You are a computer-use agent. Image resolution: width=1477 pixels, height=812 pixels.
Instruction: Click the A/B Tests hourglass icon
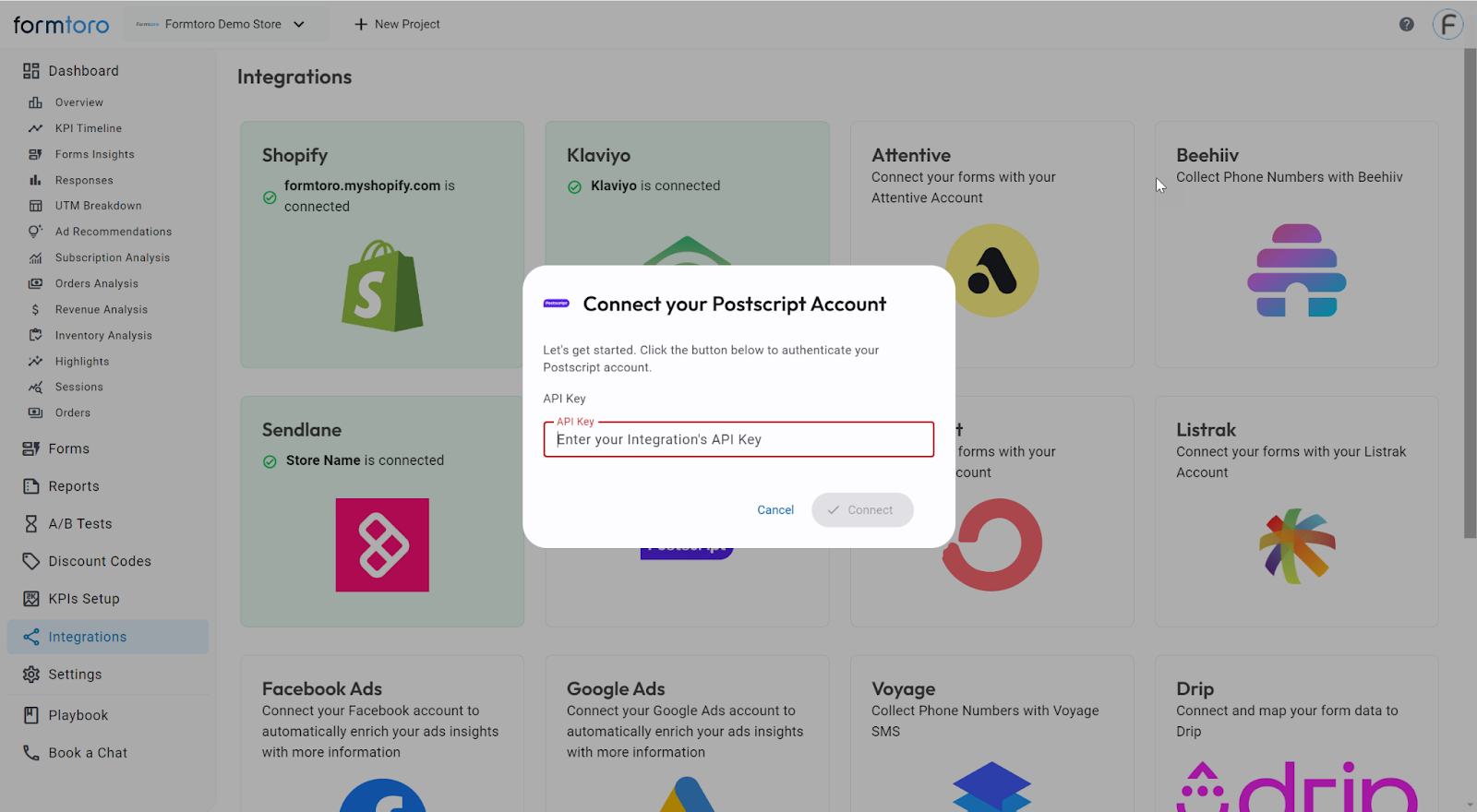pyautogui.click(x=31, y=524)
